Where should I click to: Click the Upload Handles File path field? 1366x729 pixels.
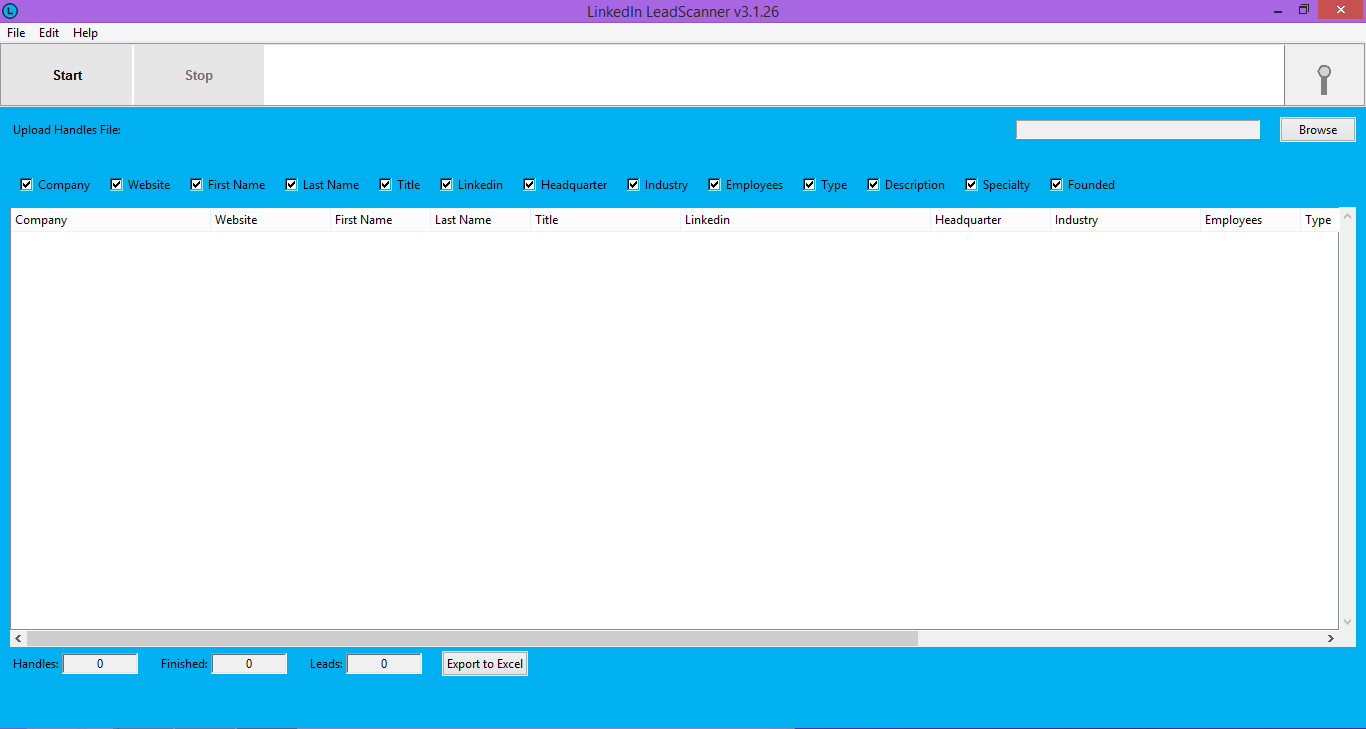1137,130
